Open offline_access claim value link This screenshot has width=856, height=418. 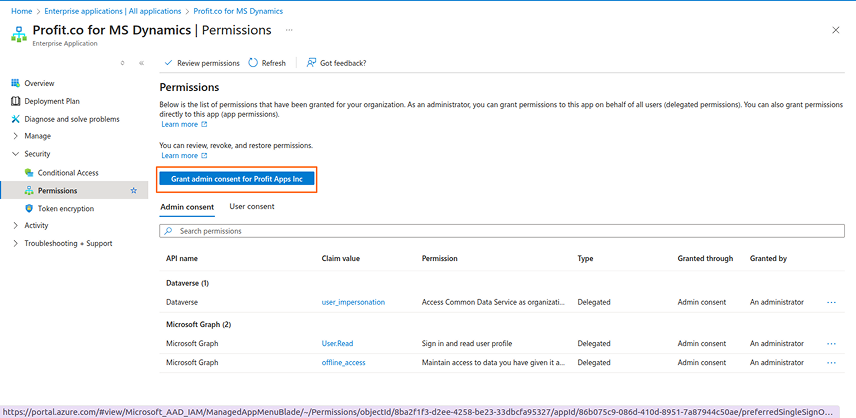pos(343,362)
